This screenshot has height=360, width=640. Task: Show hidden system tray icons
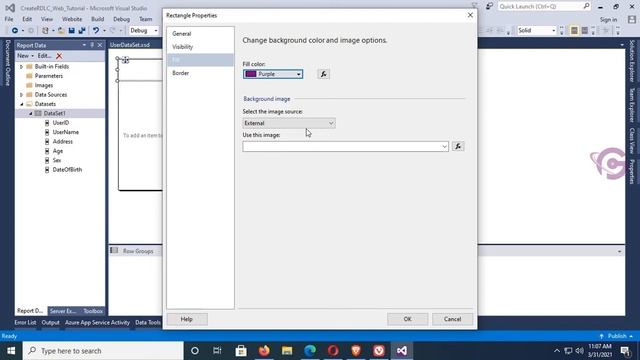557,351
